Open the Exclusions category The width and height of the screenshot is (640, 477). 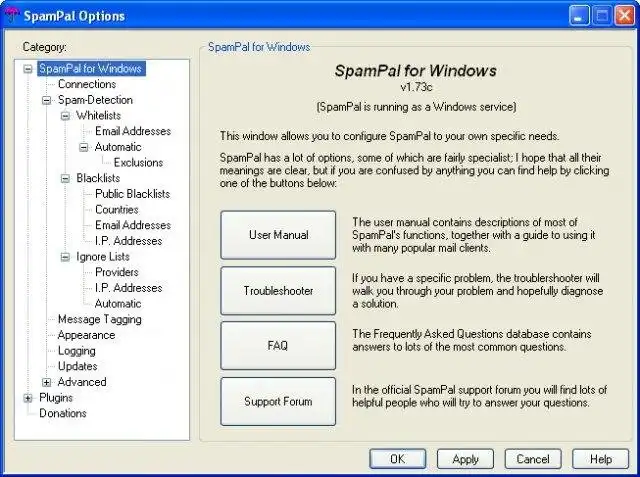tap(138, 162)
